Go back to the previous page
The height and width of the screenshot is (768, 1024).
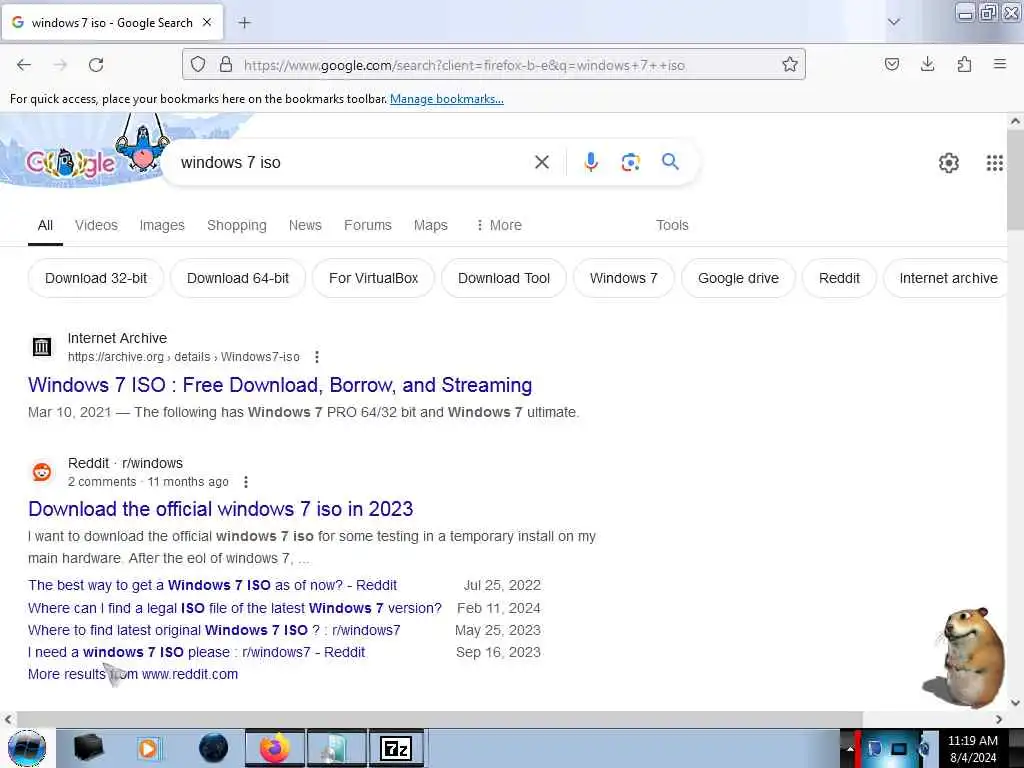[24, 65]
